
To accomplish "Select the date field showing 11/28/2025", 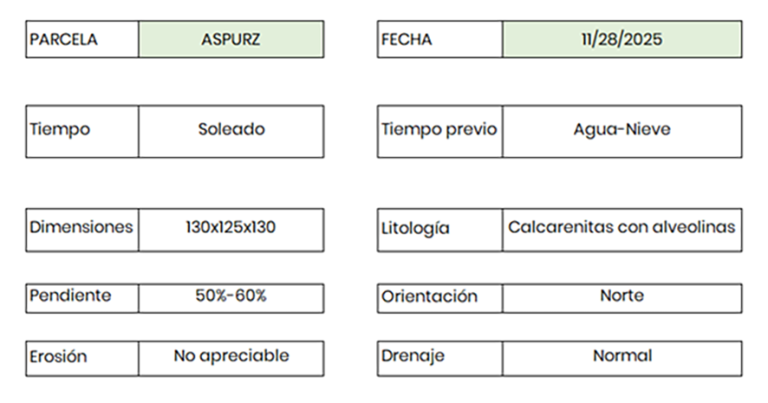I will [x=622, y=40].
